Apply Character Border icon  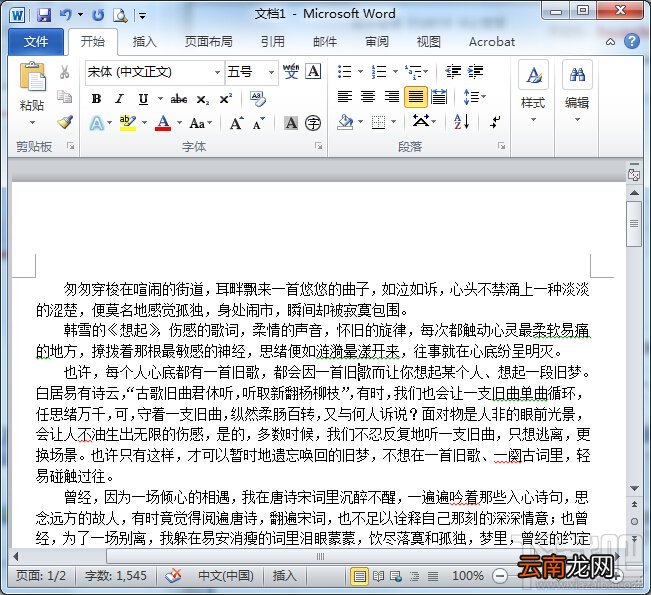pos(313,71)
